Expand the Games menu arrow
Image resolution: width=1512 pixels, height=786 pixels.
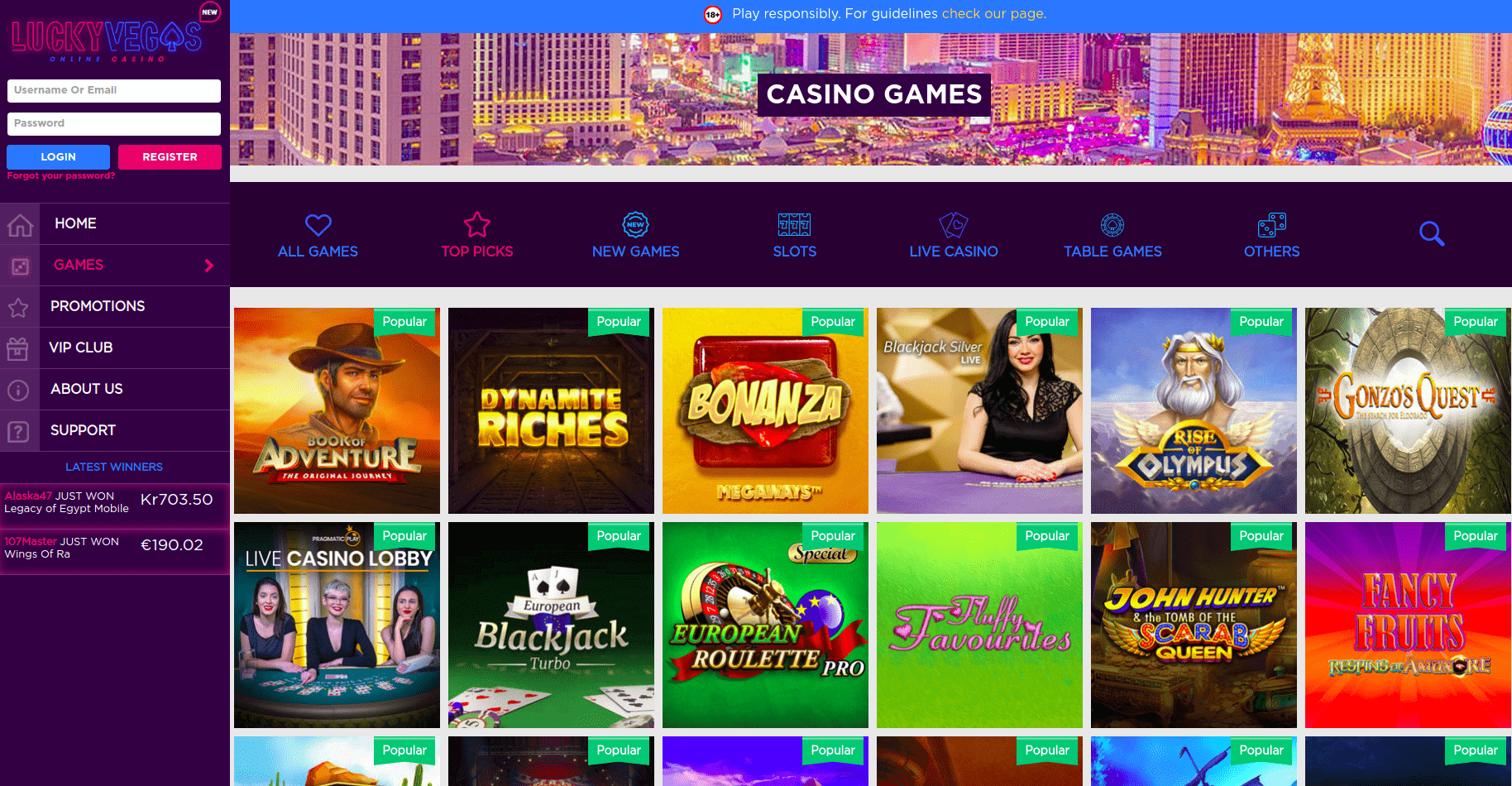click(209, 266)
